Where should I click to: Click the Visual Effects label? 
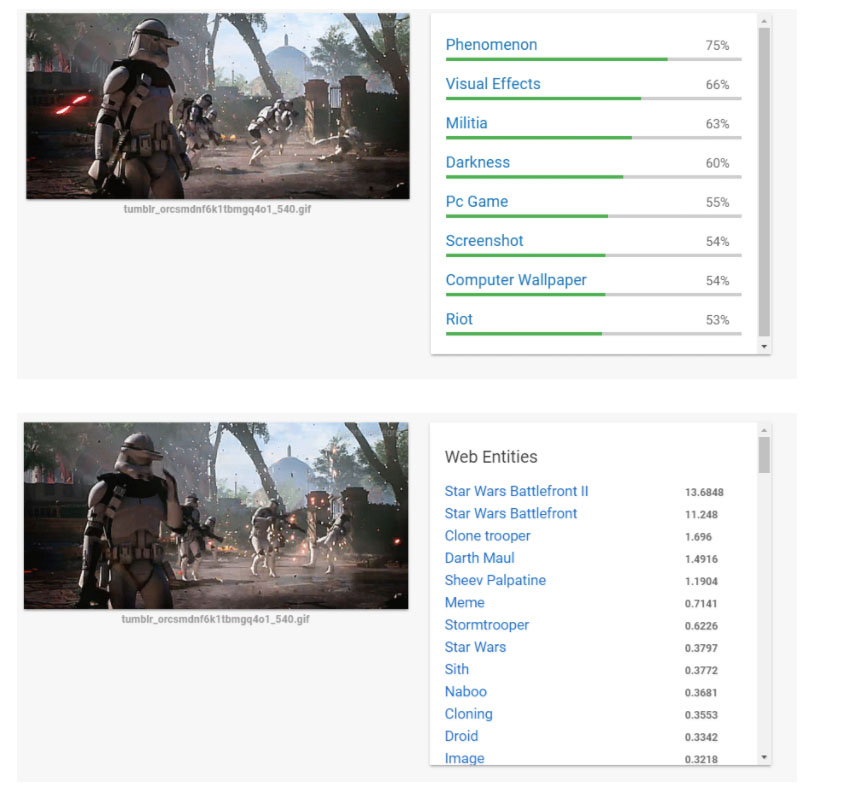[493, 84]
